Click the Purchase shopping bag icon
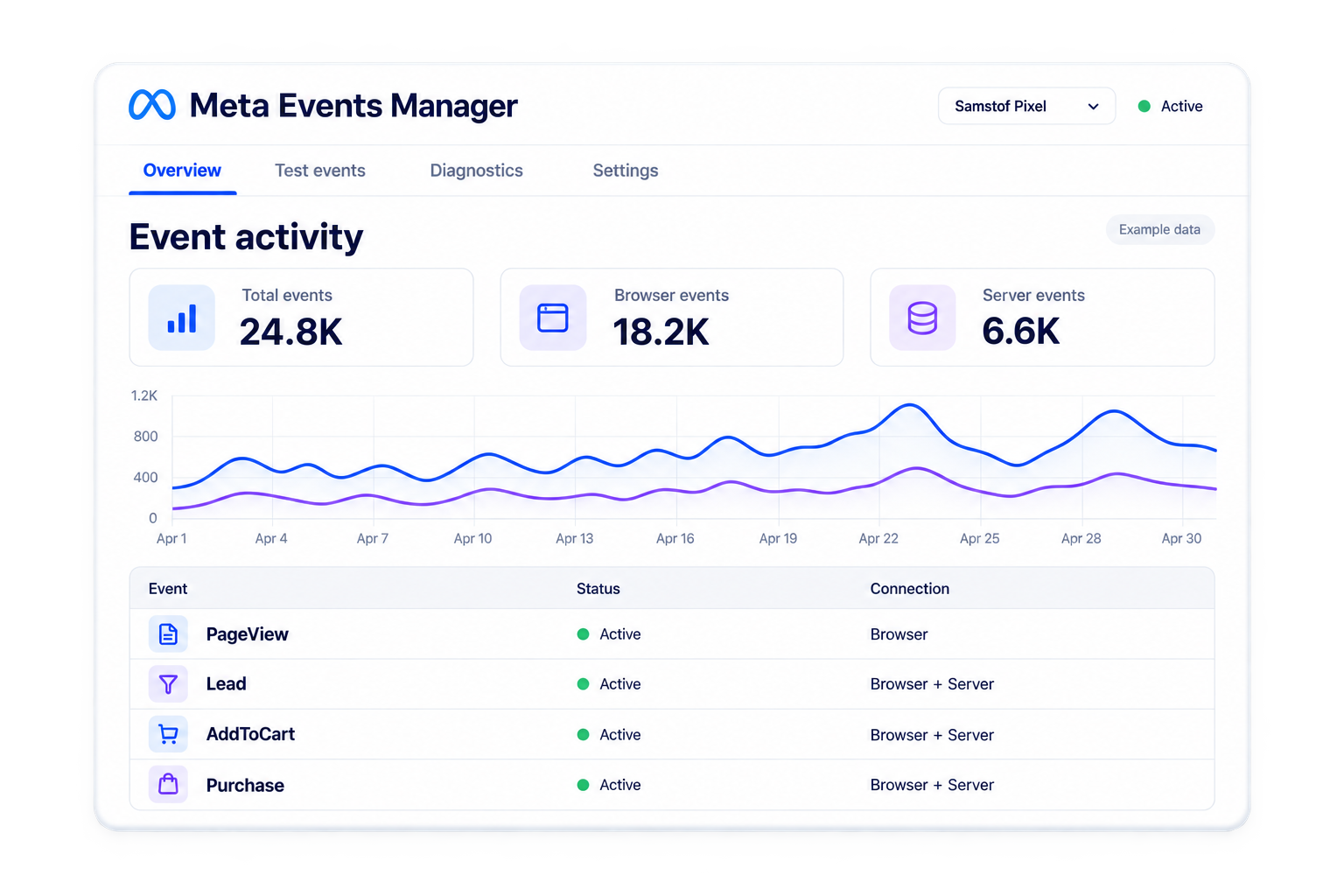Screen dimensions: 1344x896 pos(168,785)
